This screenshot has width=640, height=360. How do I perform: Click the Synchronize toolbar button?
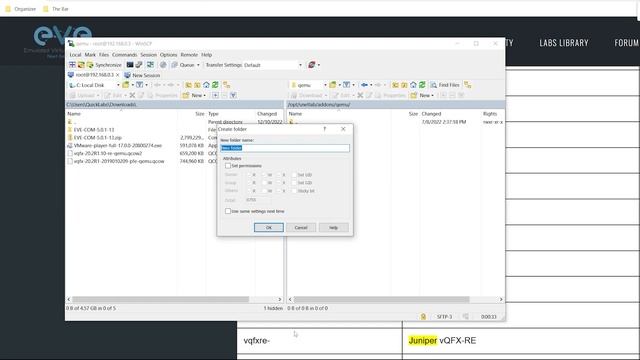click(x=104, y=65)
